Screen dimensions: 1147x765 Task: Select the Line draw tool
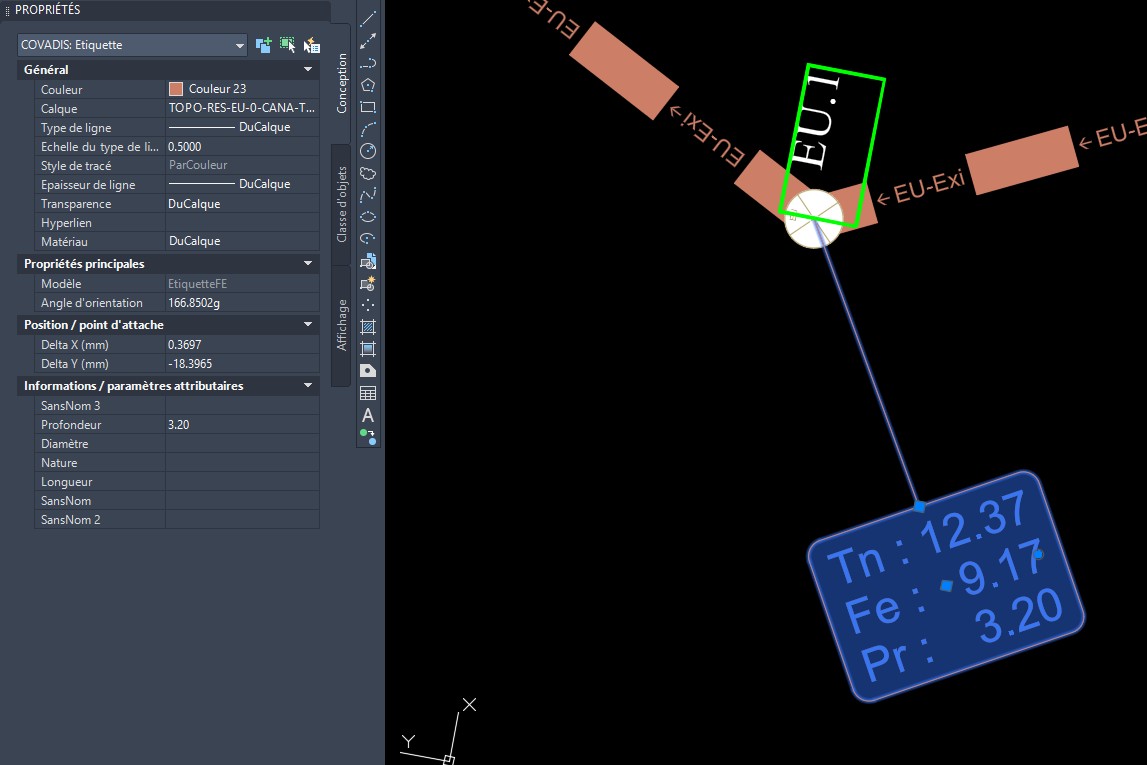click(368, 19)
